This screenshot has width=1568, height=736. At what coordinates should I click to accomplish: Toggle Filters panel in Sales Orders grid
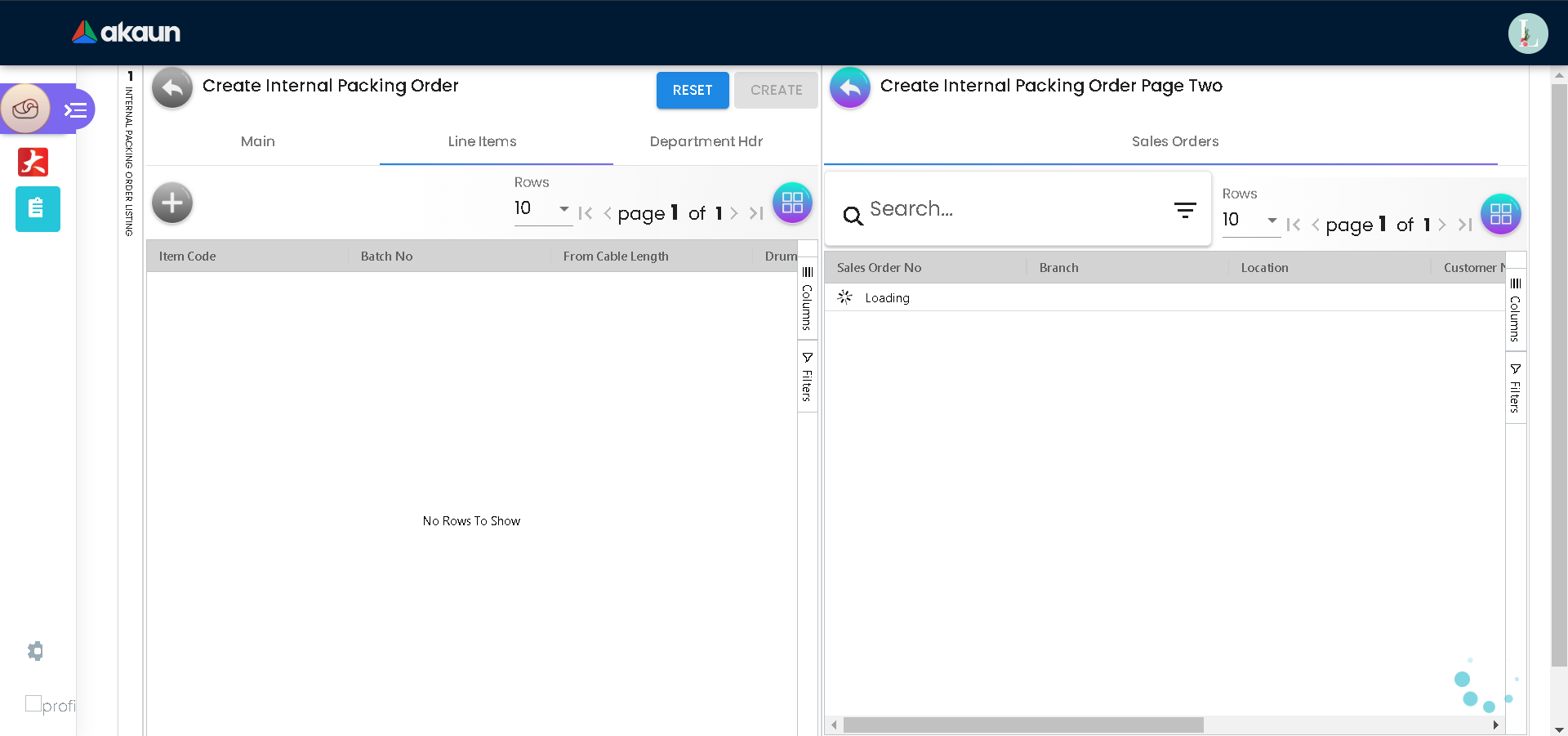(1515, 389)
